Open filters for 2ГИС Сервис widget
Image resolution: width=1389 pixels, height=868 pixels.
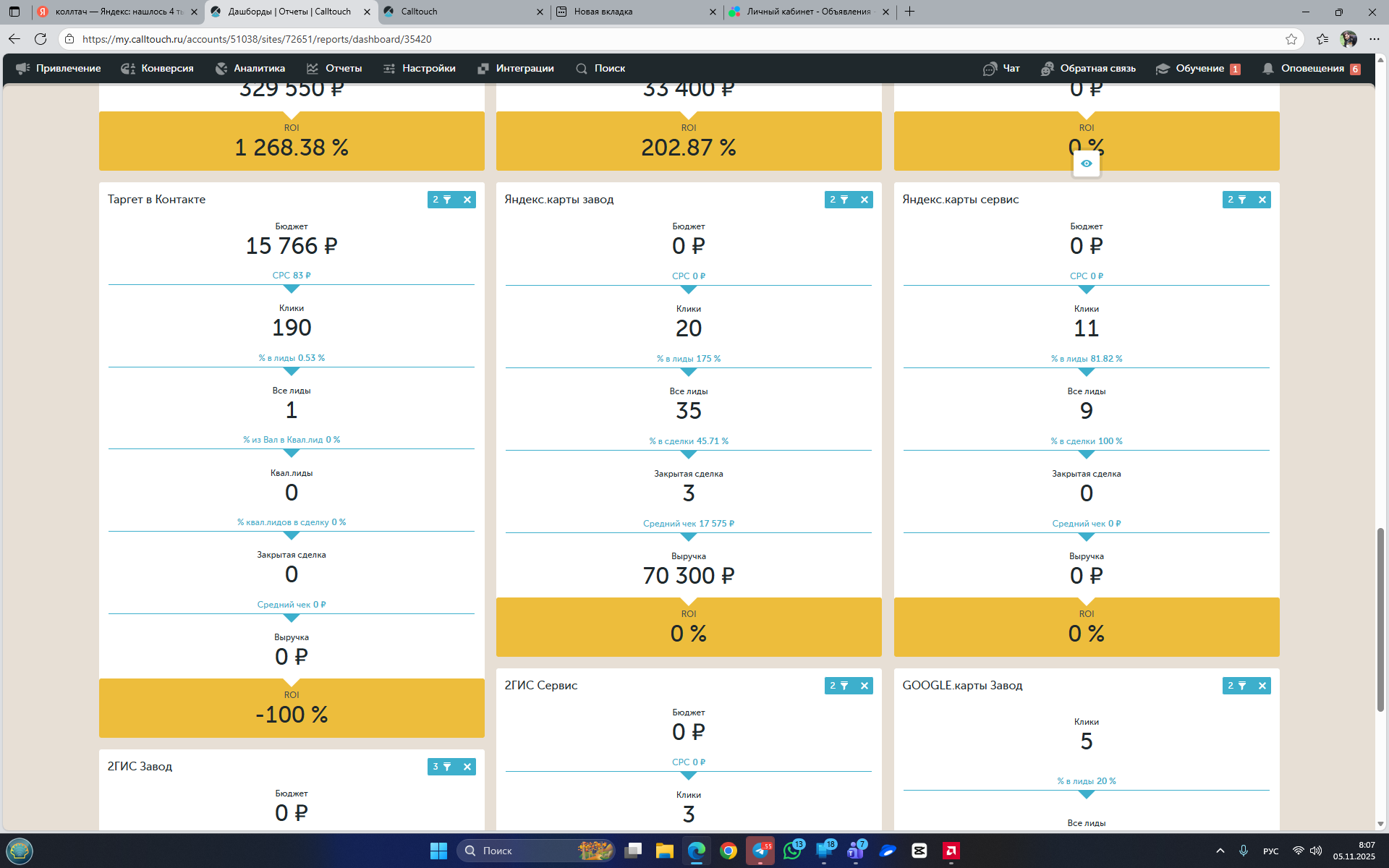click(x=839, y=686)
